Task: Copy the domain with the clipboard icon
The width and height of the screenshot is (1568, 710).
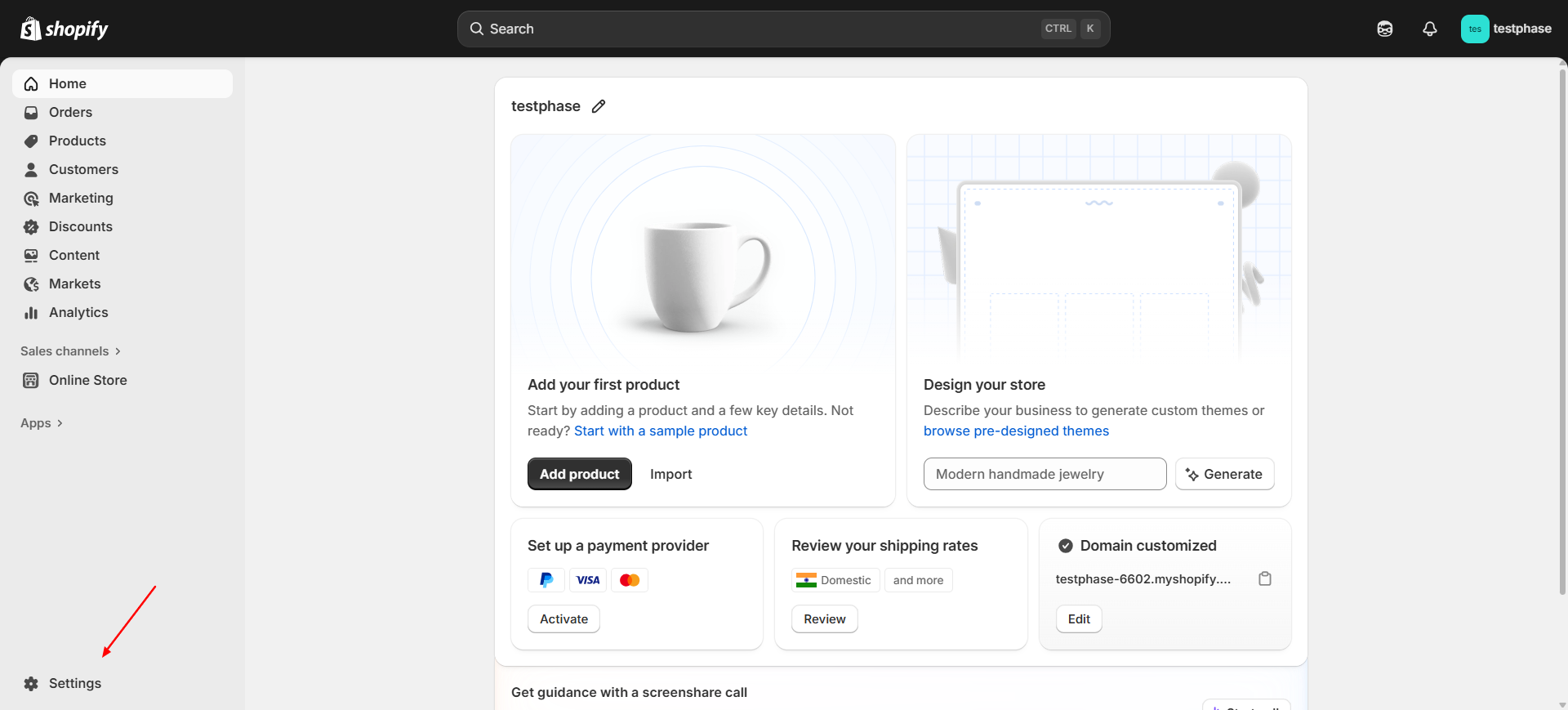Action: (x=1265, y=578)
